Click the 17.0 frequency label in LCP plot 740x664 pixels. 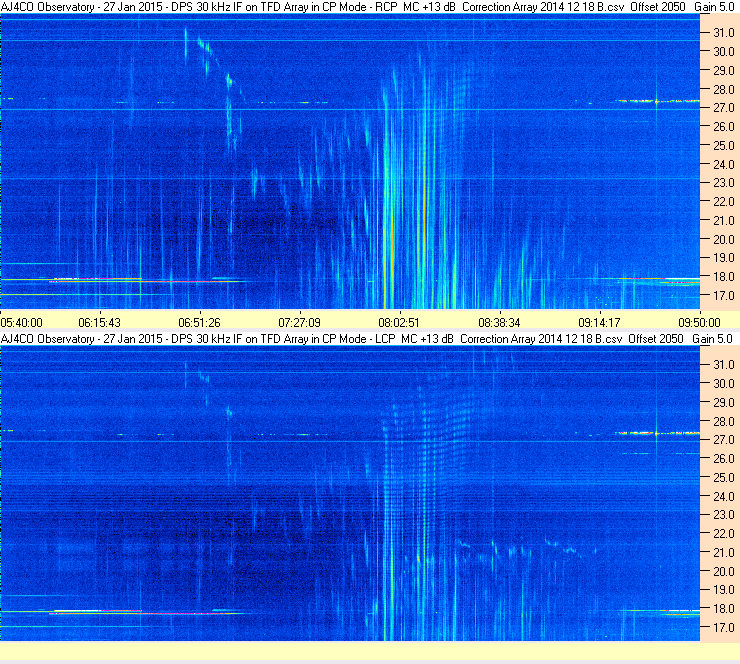pyautogui.click(x=723, y=628)
